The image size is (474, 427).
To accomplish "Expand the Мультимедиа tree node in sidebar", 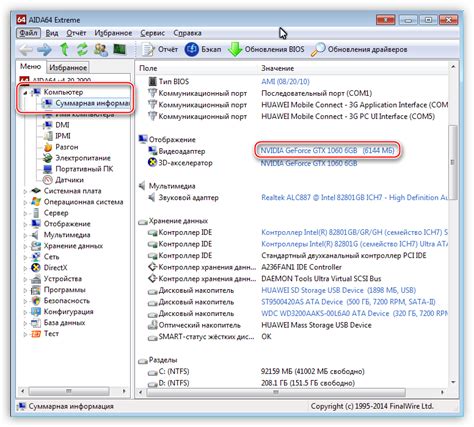I will point(25,235).
